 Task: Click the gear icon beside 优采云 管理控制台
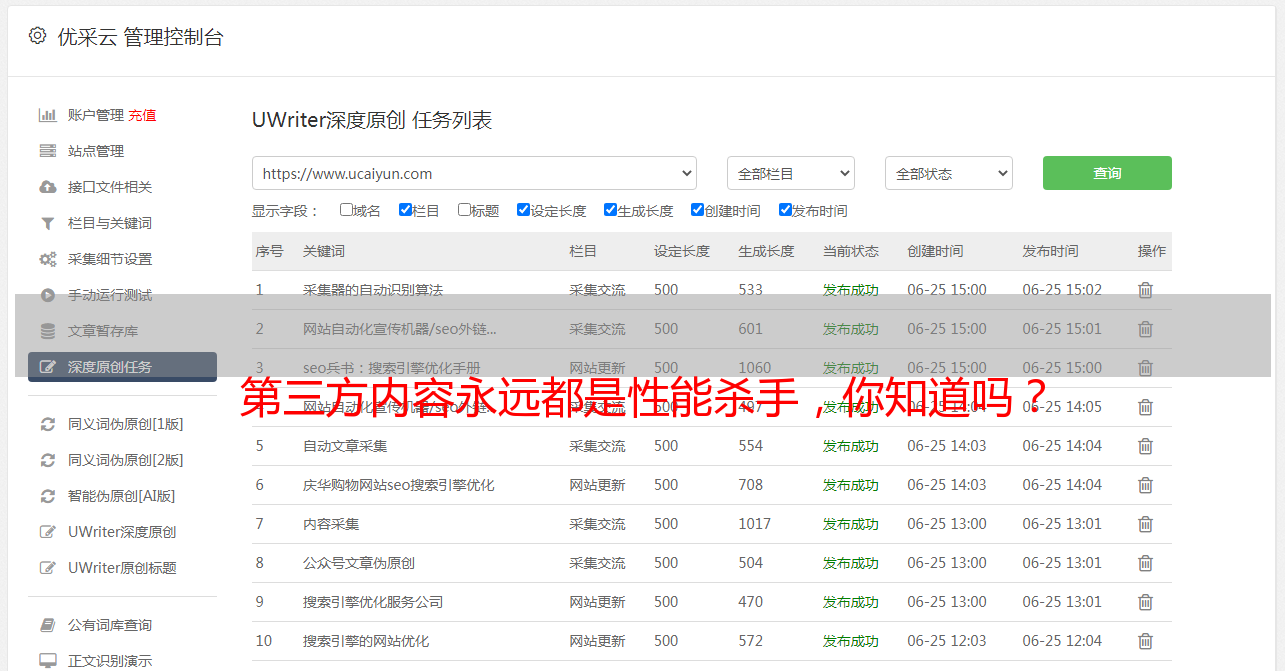point(37,36)
